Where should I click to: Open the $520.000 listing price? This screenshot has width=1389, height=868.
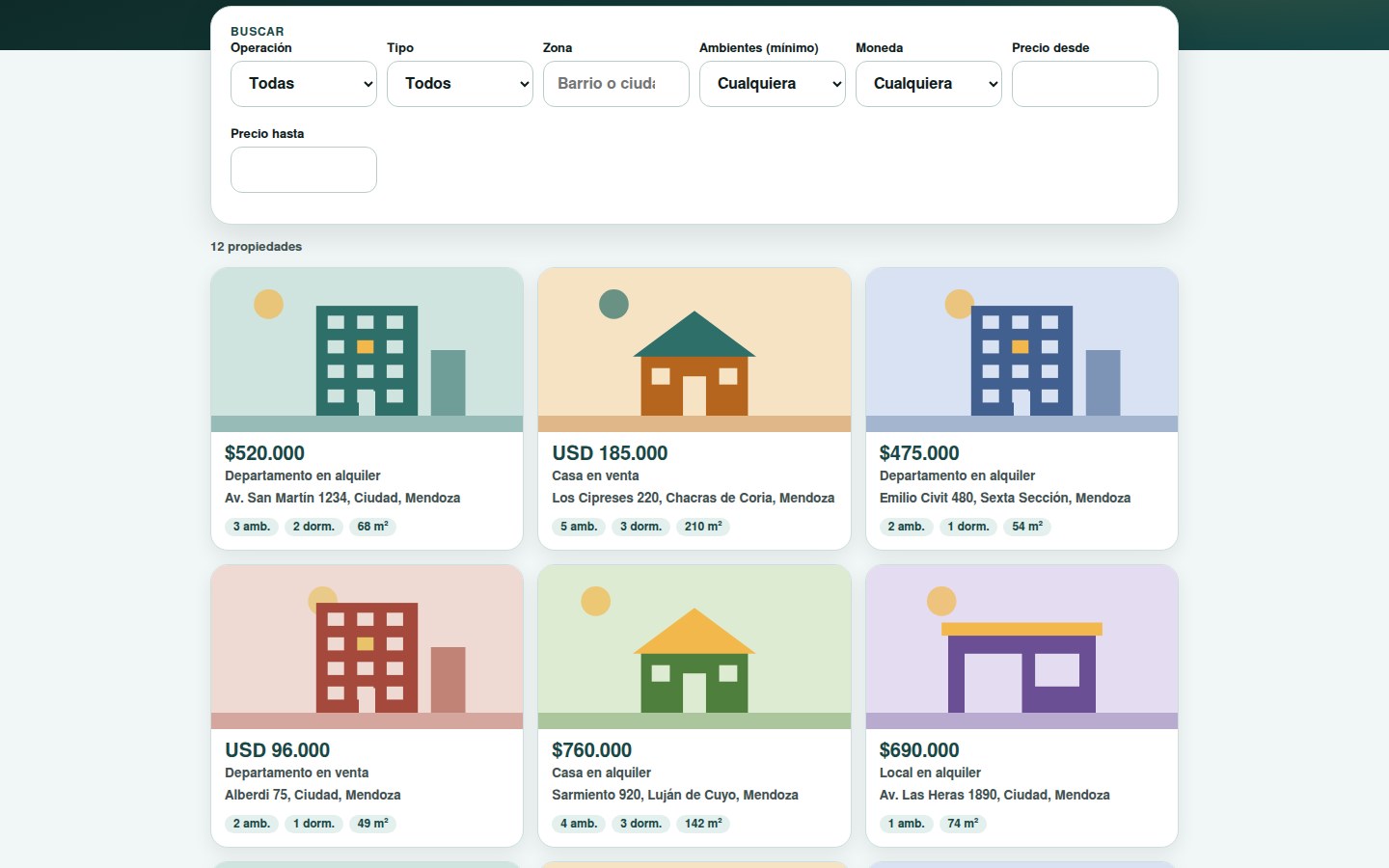click(x=264, y=453)
